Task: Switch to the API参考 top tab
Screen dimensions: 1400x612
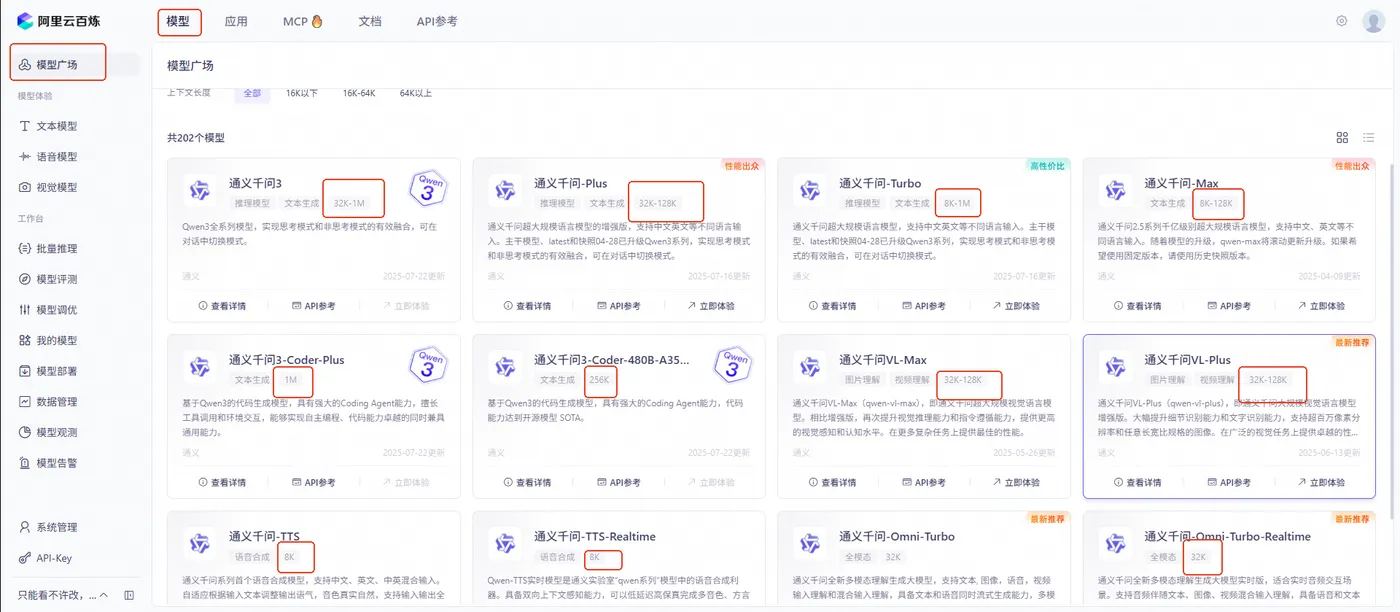Action: click(x=437, y=21)
